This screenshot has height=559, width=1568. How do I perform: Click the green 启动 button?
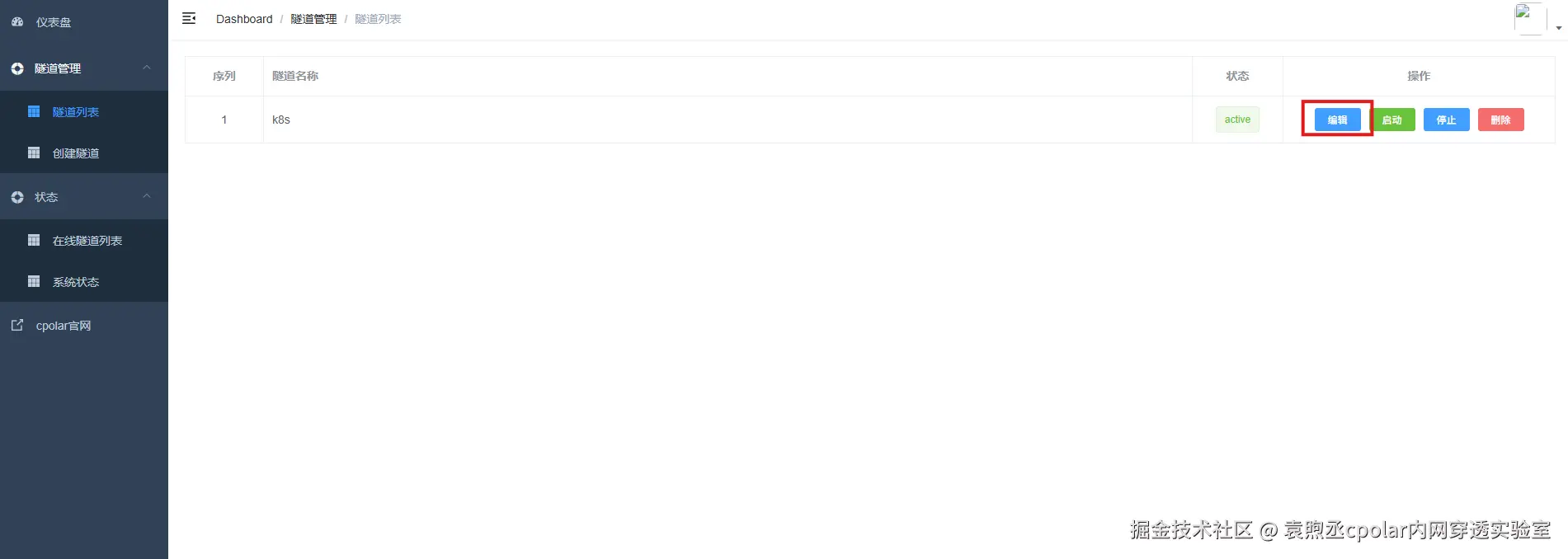1392,120
